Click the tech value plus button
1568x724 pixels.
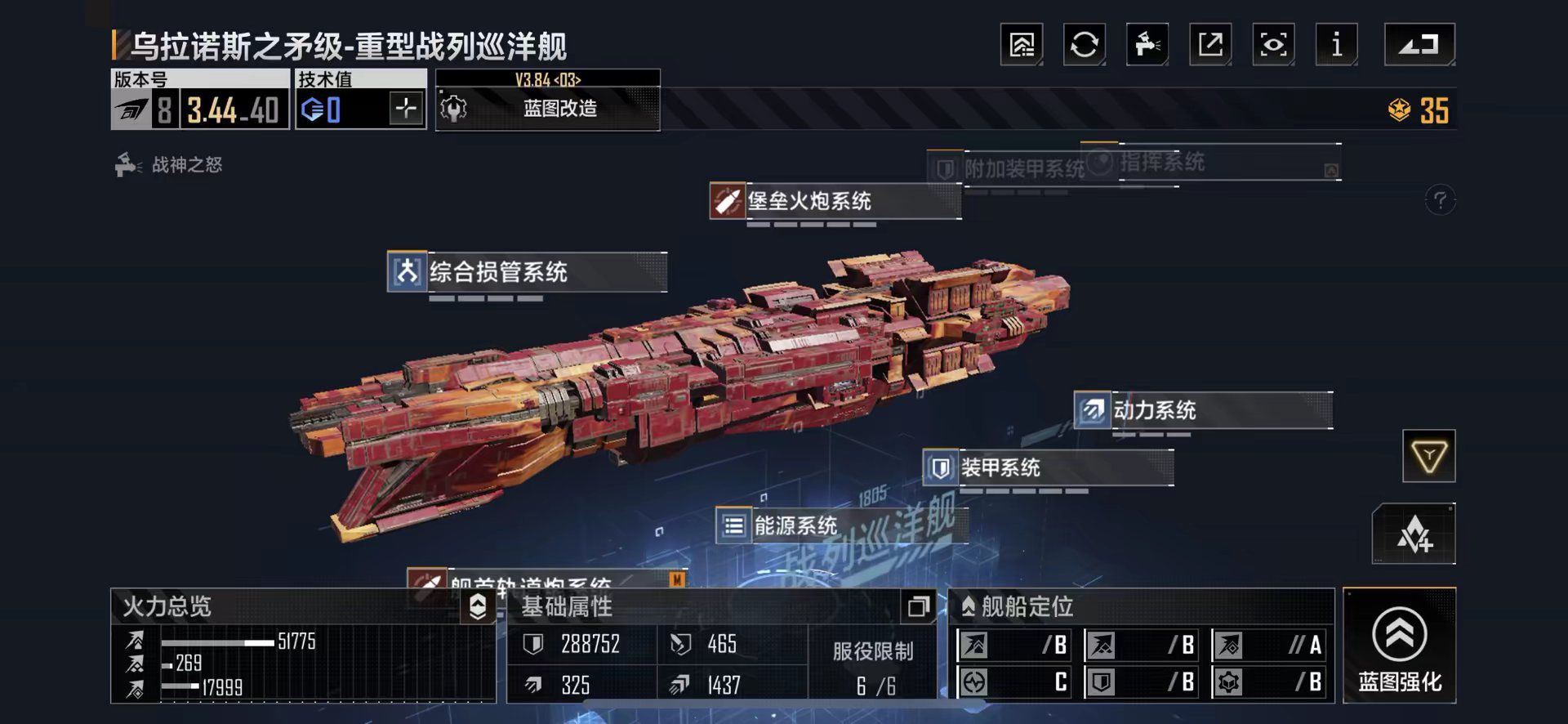click(x=406, y=109)
